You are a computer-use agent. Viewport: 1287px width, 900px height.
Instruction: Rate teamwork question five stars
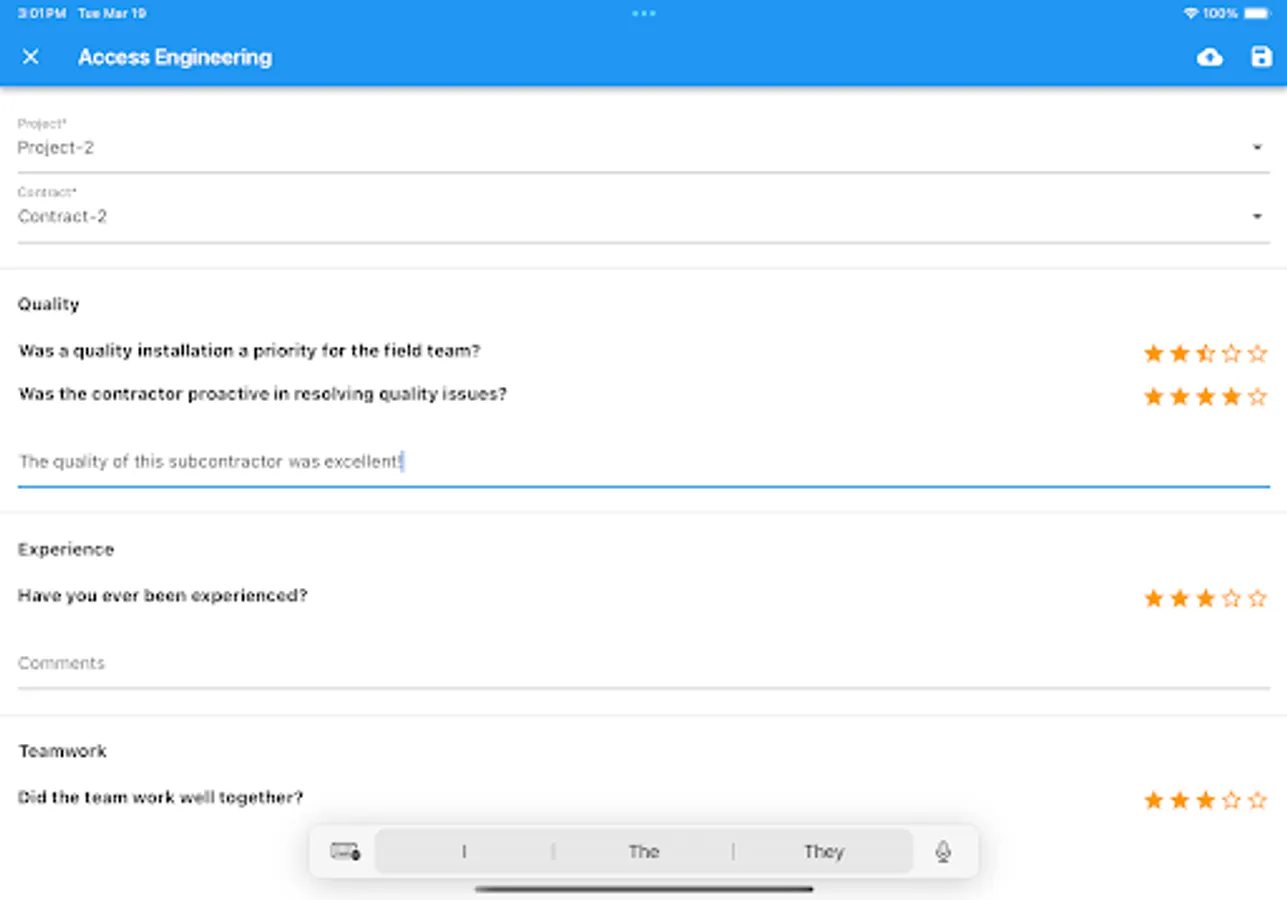[x=1257, y=799]
